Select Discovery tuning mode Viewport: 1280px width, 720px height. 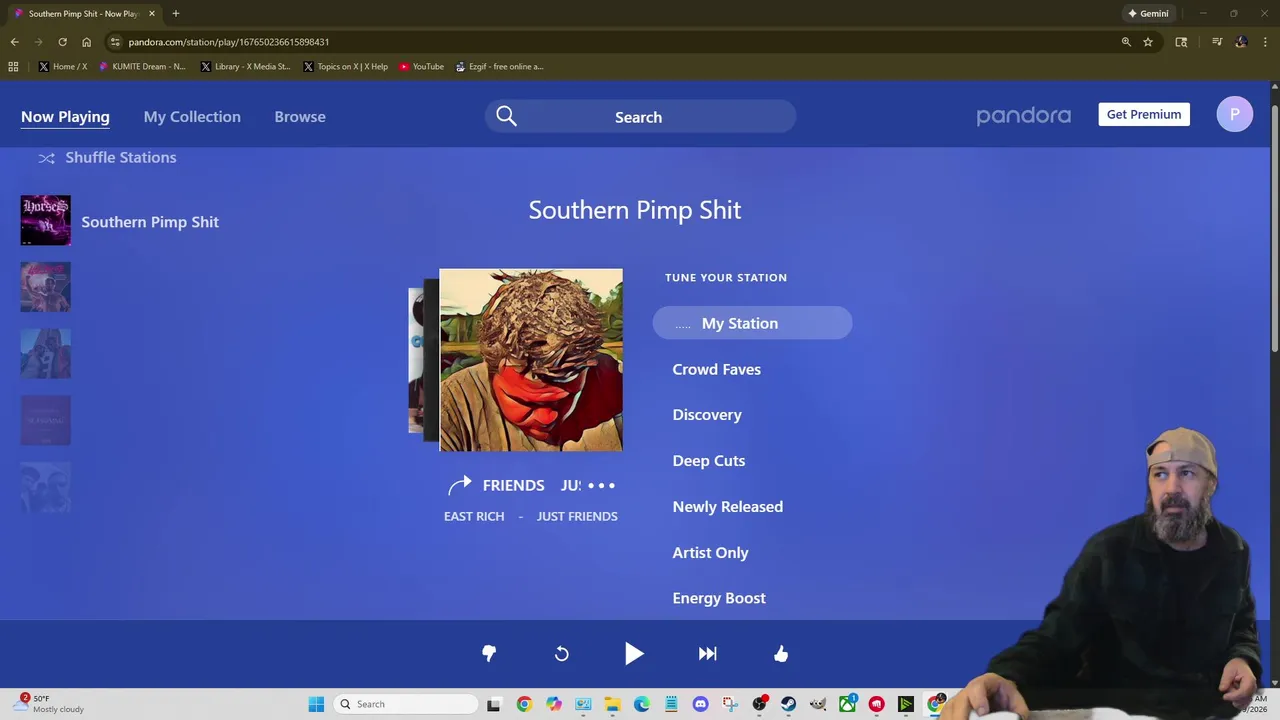(x=707, y=415)
